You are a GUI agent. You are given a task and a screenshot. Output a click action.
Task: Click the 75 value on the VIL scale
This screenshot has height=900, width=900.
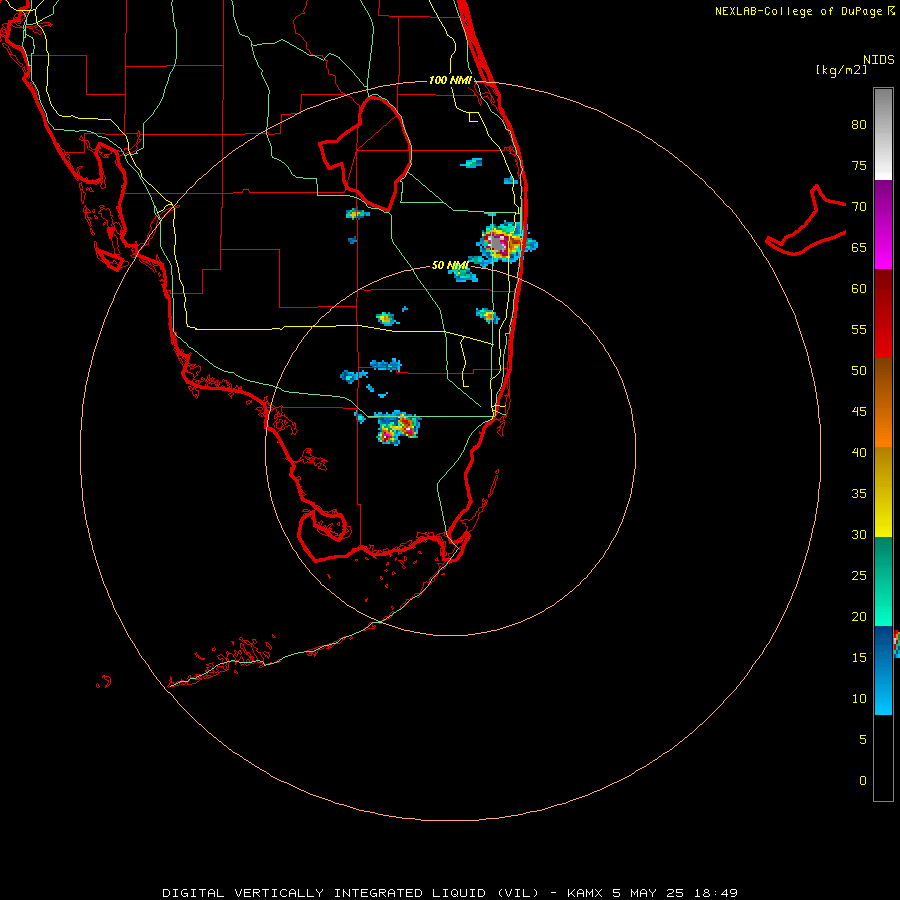pyautogui.click(x=859, y=165)
